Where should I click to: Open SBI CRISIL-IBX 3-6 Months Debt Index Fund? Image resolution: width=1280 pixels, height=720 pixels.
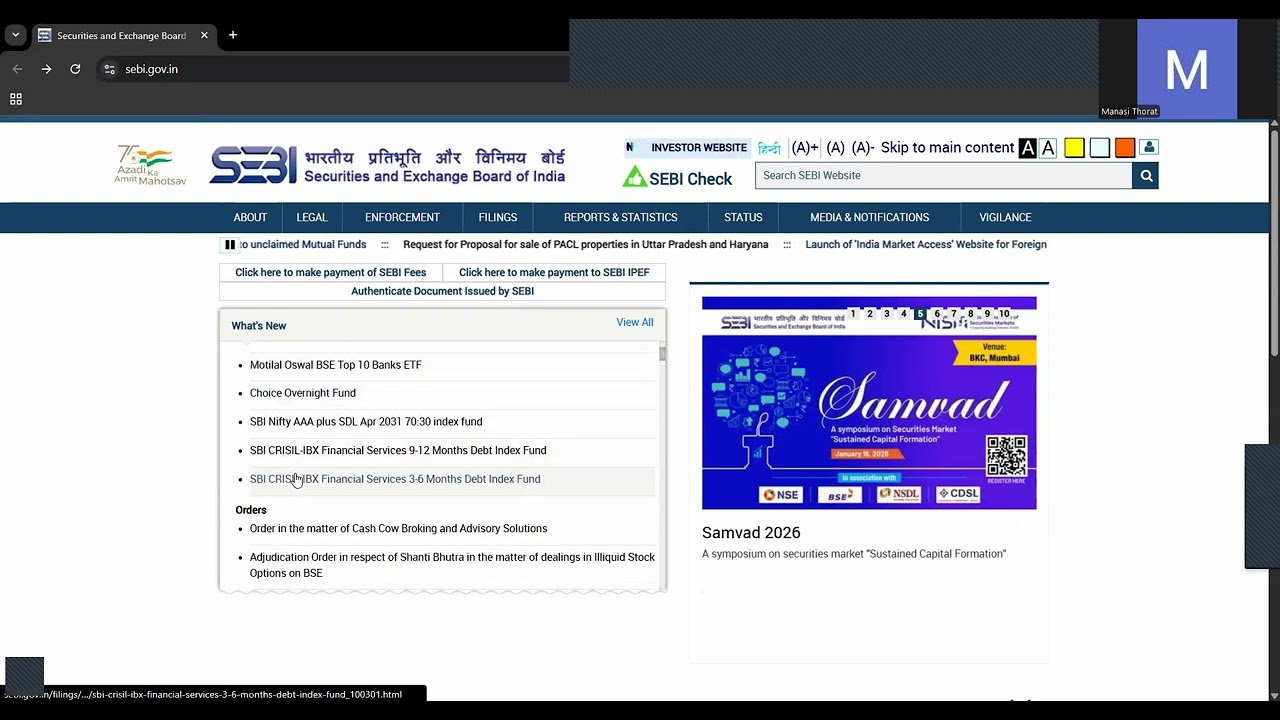[x=395, y=479]
